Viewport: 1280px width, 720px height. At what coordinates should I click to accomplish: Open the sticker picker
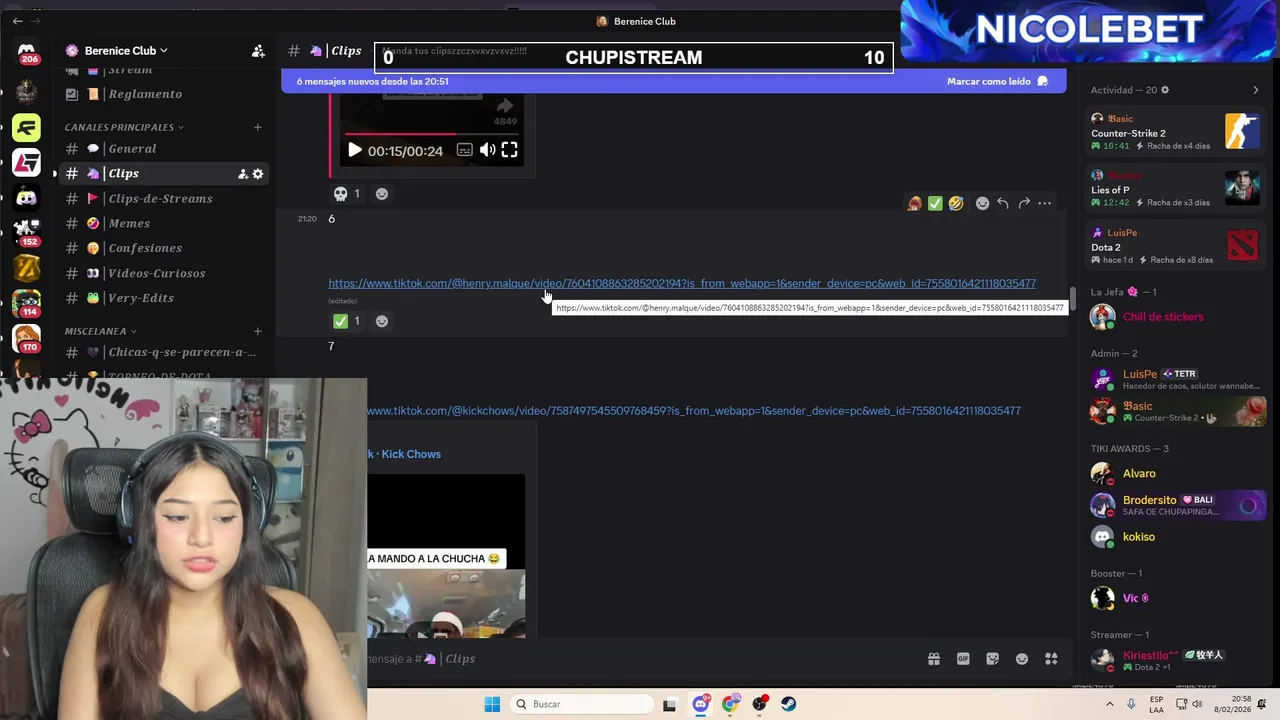[992, 659]
